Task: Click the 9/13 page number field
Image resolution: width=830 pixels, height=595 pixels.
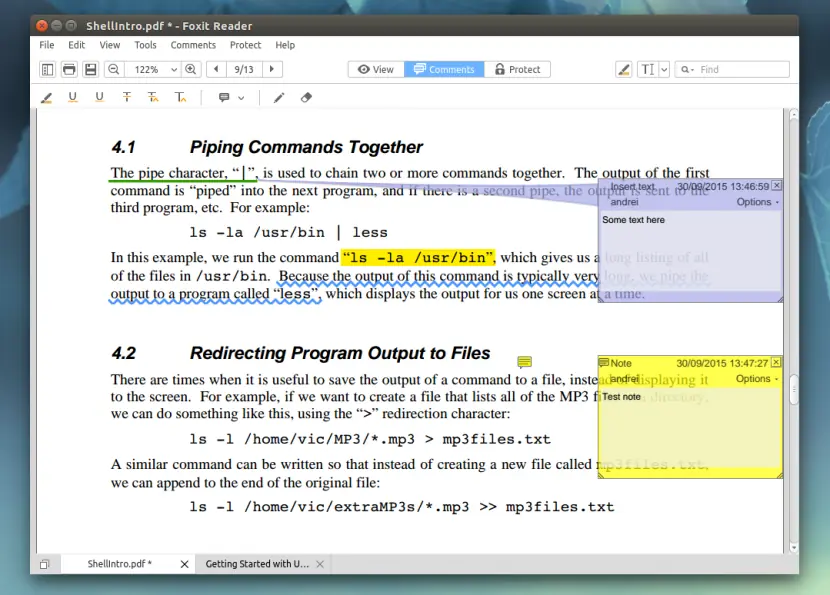Action: [244, 69]
